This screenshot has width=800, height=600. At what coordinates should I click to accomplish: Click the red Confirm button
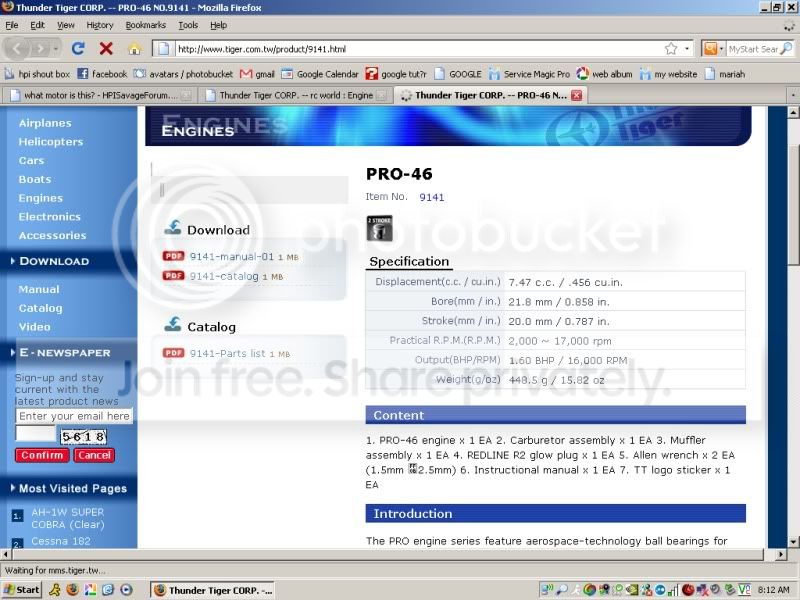(x=42, y=455)
